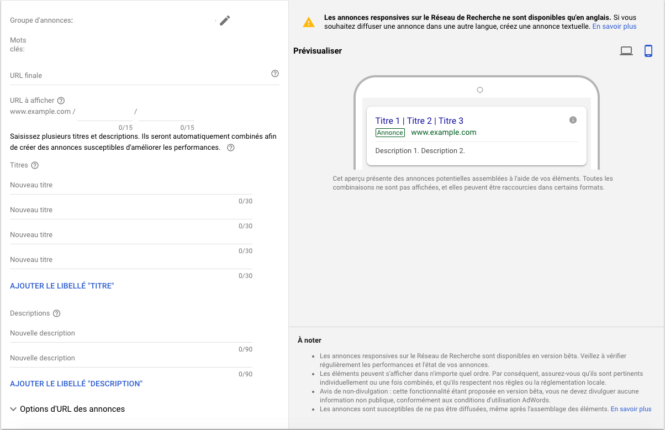The height and width of the screenshot is (430, 665).
Task: Open En savoir plus link in warning banner
Action: [613, 26]
